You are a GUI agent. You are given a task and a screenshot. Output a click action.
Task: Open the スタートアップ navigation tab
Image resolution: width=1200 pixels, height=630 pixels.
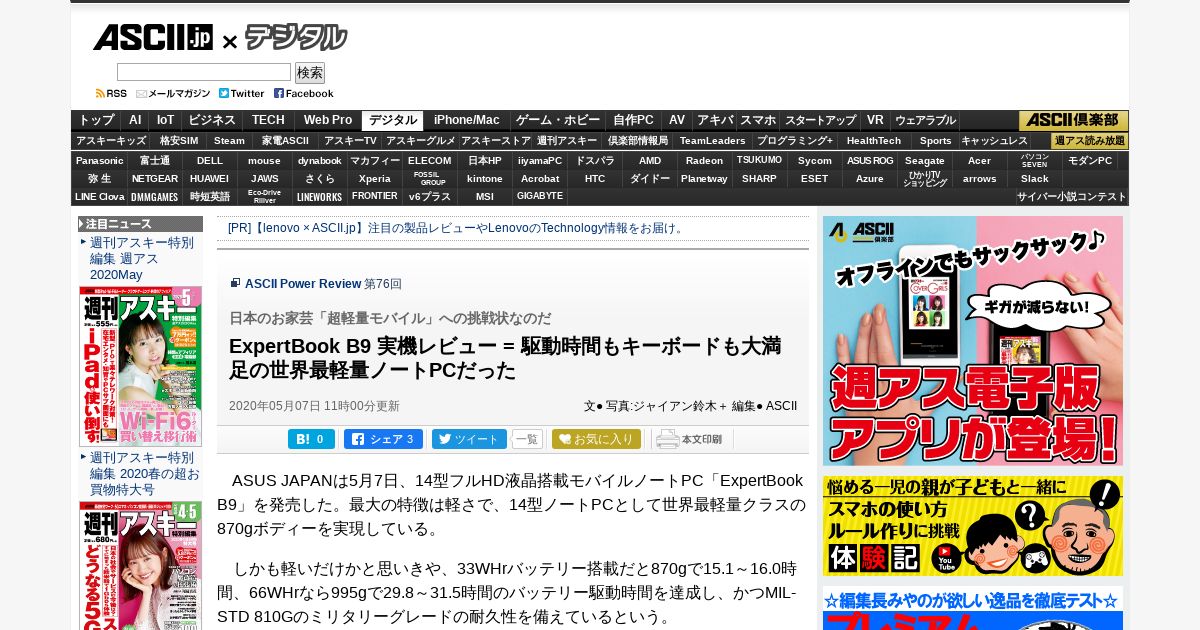820,120
